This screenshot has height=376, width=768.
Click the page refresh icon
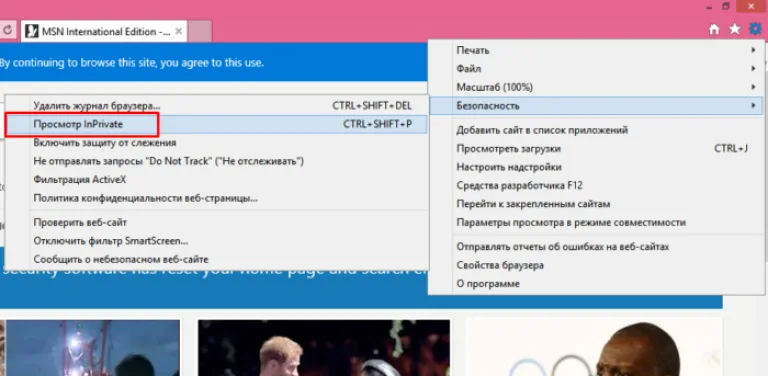[x=7, y=30]
